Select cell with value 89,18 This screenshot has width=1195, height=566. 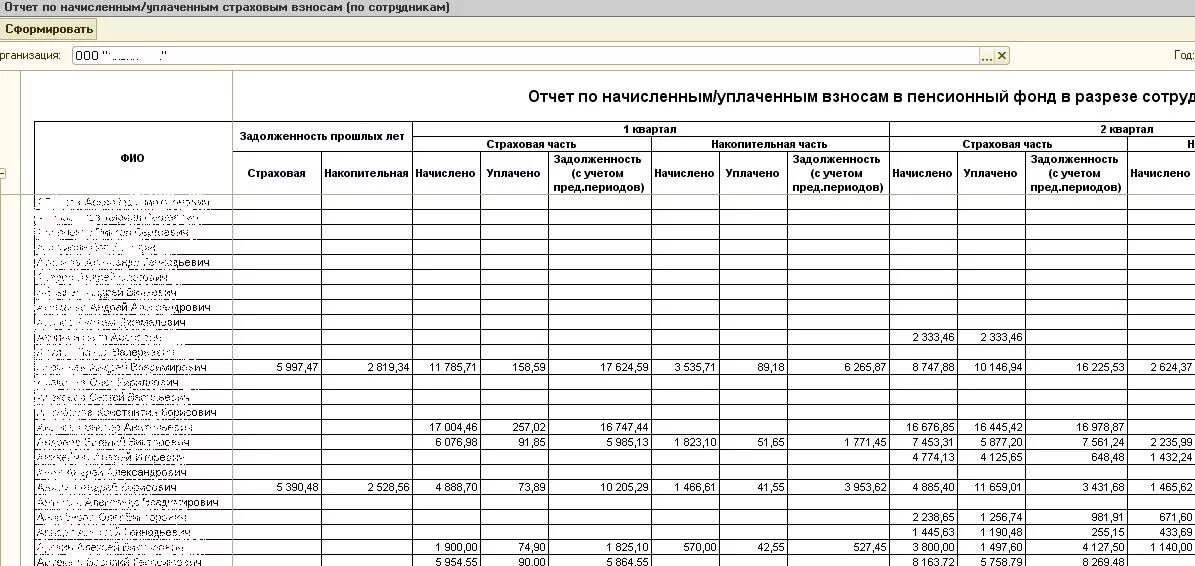tap(754, 367)
